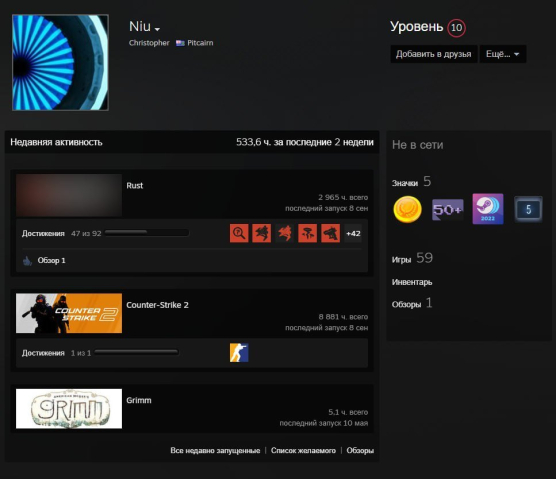Click the Counter-Strike 2 achievements progress bar
Viewport: 556px width, 479px height.
point(137,352)
